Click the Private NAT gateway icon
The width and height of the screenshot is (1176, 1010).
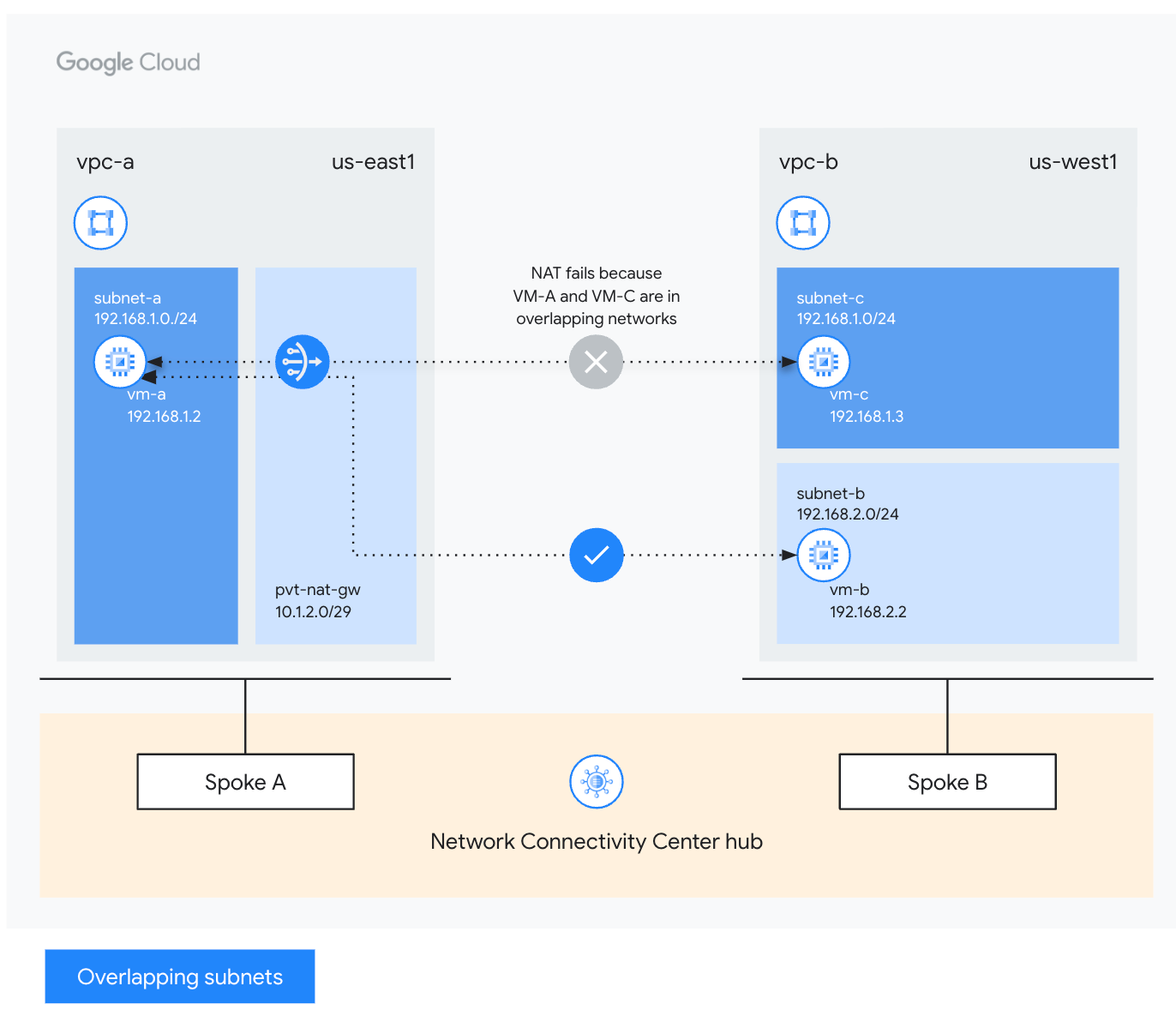[x=302, y=362]
